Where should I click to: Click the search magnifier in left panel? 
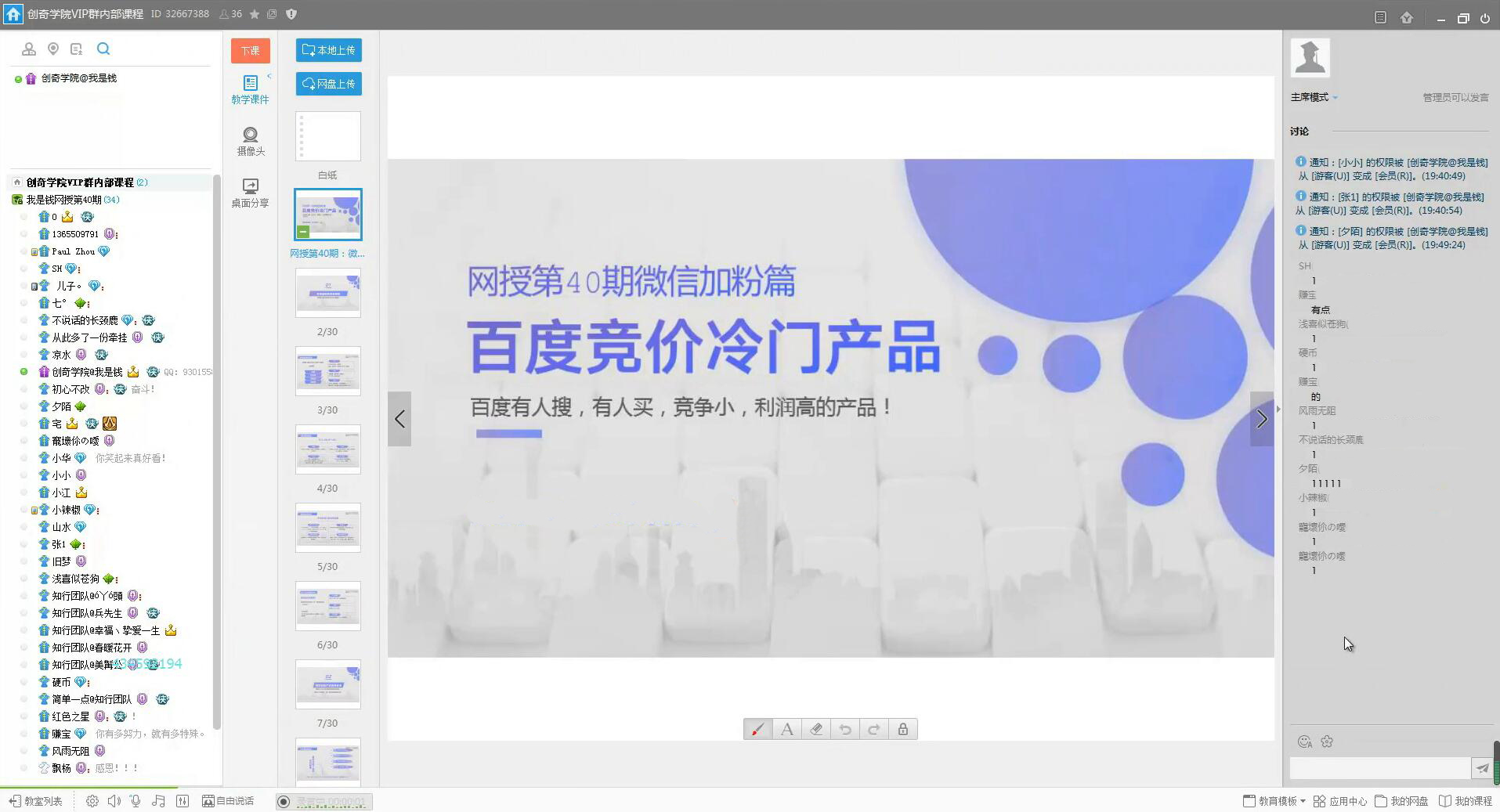click(x=103, y=49)
